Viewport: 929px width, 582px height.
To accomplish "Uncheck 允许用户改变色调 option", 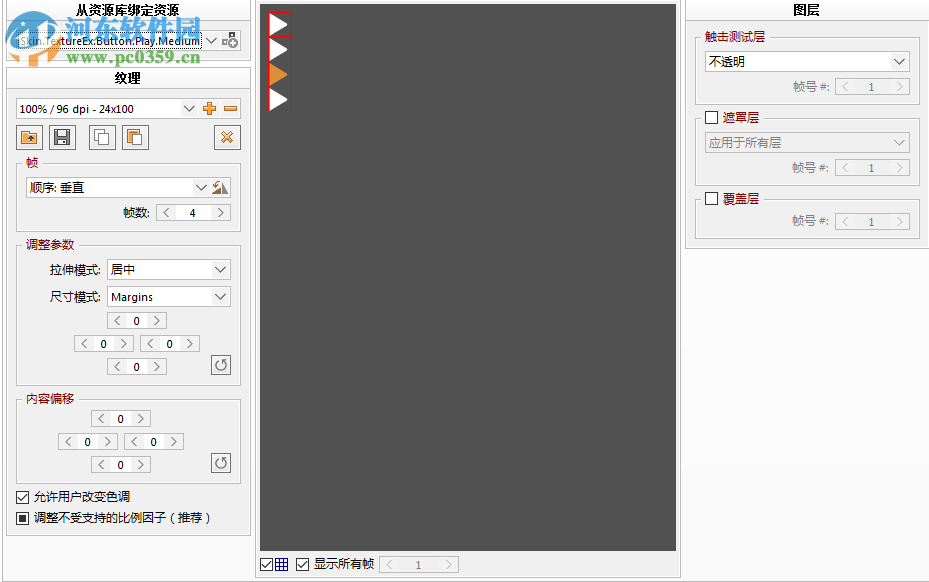I will coord(22,496).
